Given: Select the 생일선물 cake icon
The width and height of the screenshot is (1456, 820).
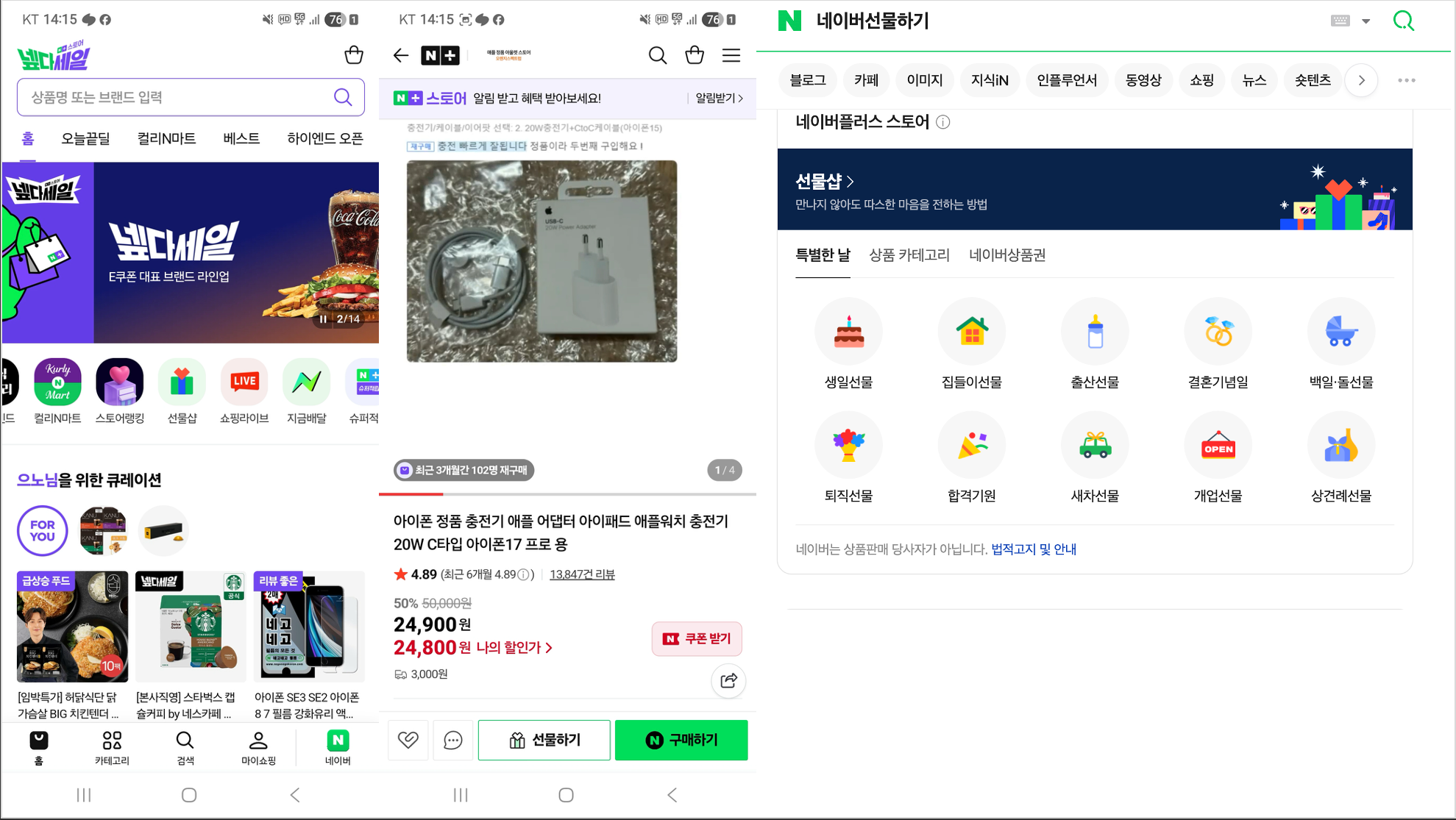Looking at the screenshot, I should click(848, 332).
